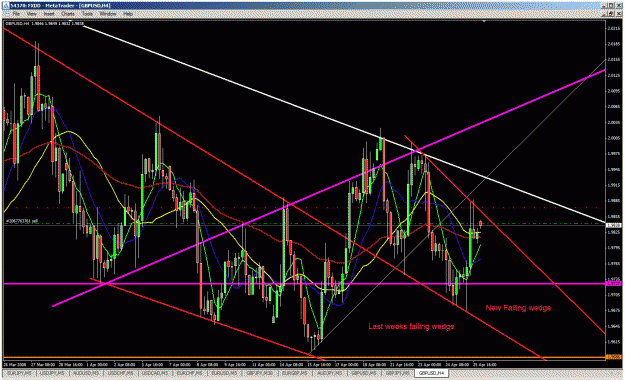The width and height of the screenshot is (625, 380).
Task: Click the 'Last weeks falling wedge' text label
Action: click(411, 327)
